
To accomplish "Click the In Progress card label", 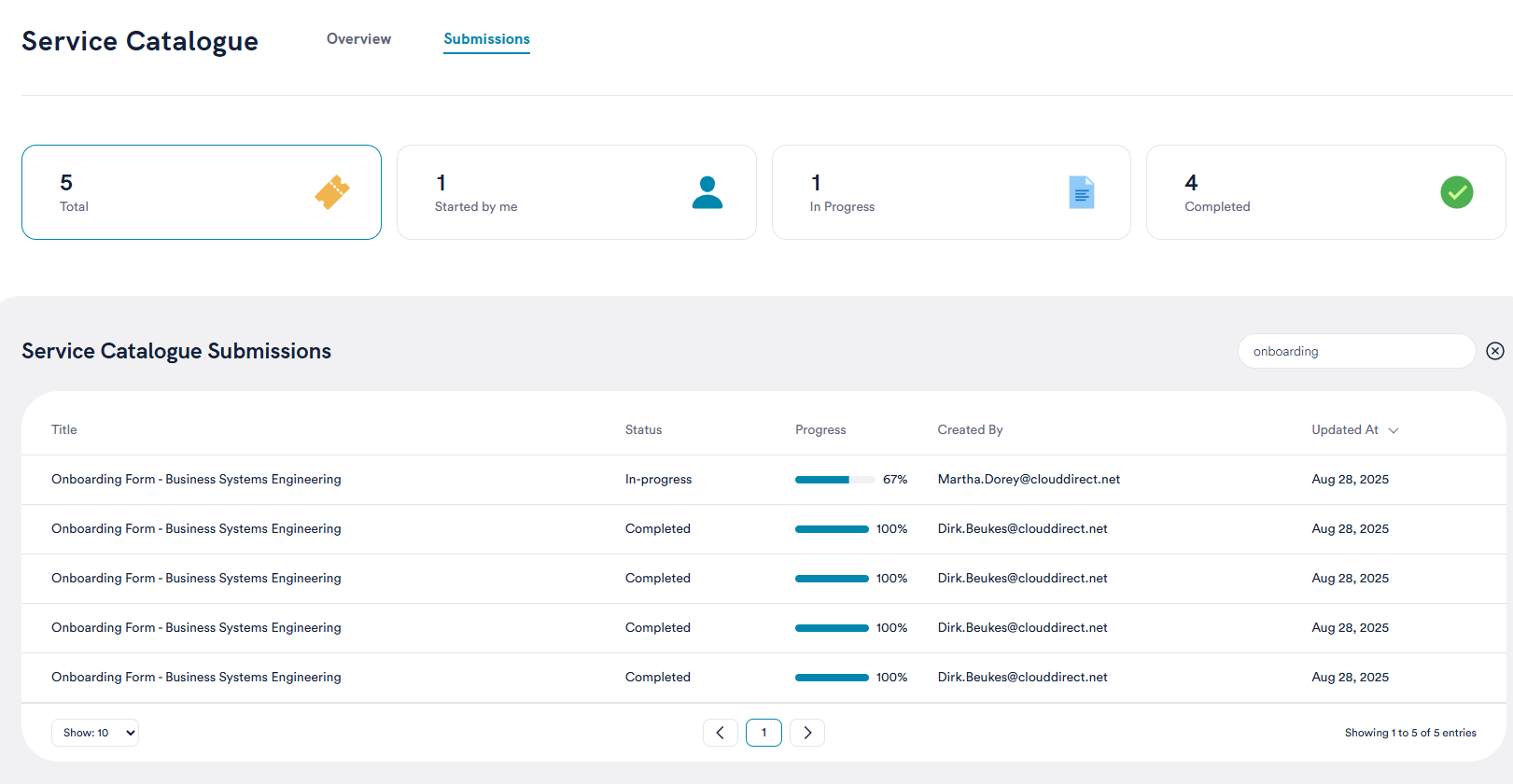I will pyautogui.click(x=842, y=207).
